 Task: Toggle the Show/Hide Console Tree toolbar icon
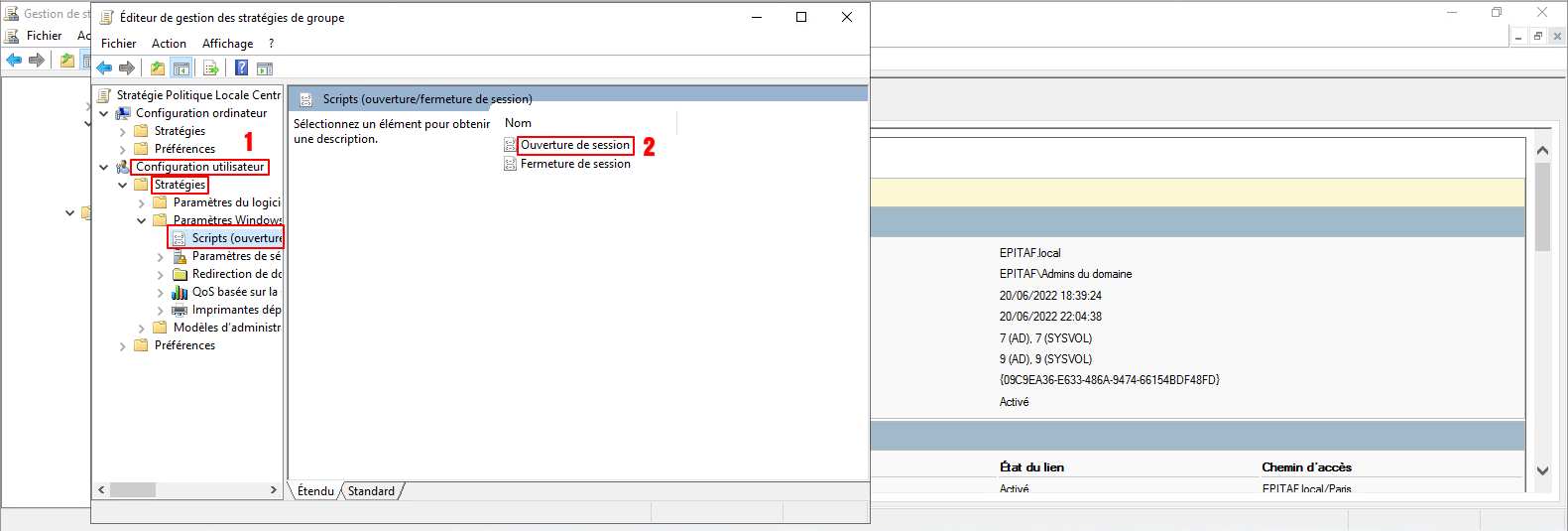[x=181, y=68]
